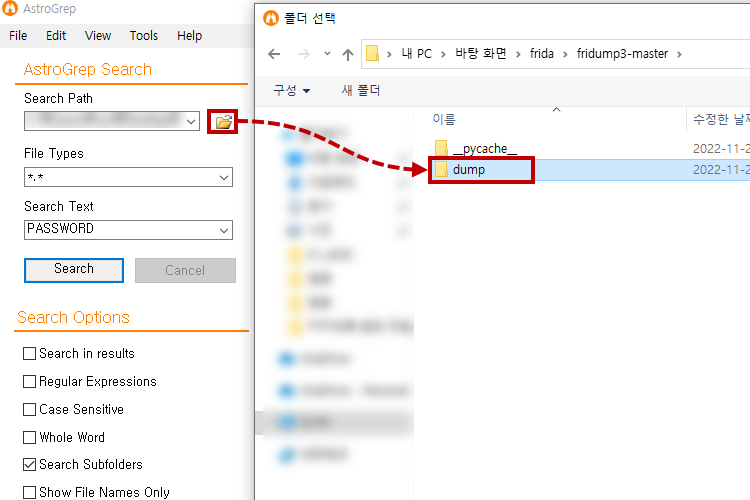
Task: Click the forward arrow in the folder dialog
Action: 303,54
